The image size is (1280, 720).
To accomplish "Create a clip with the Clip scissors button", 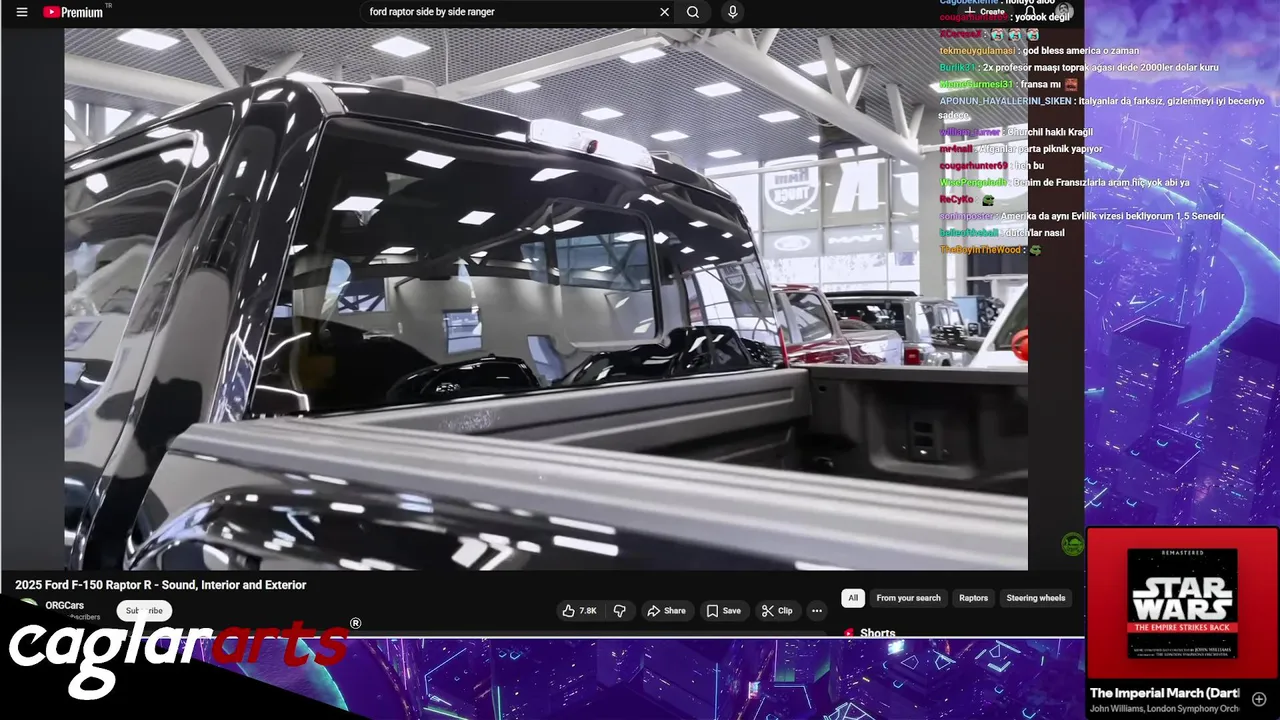I will [x=776, y=611].
